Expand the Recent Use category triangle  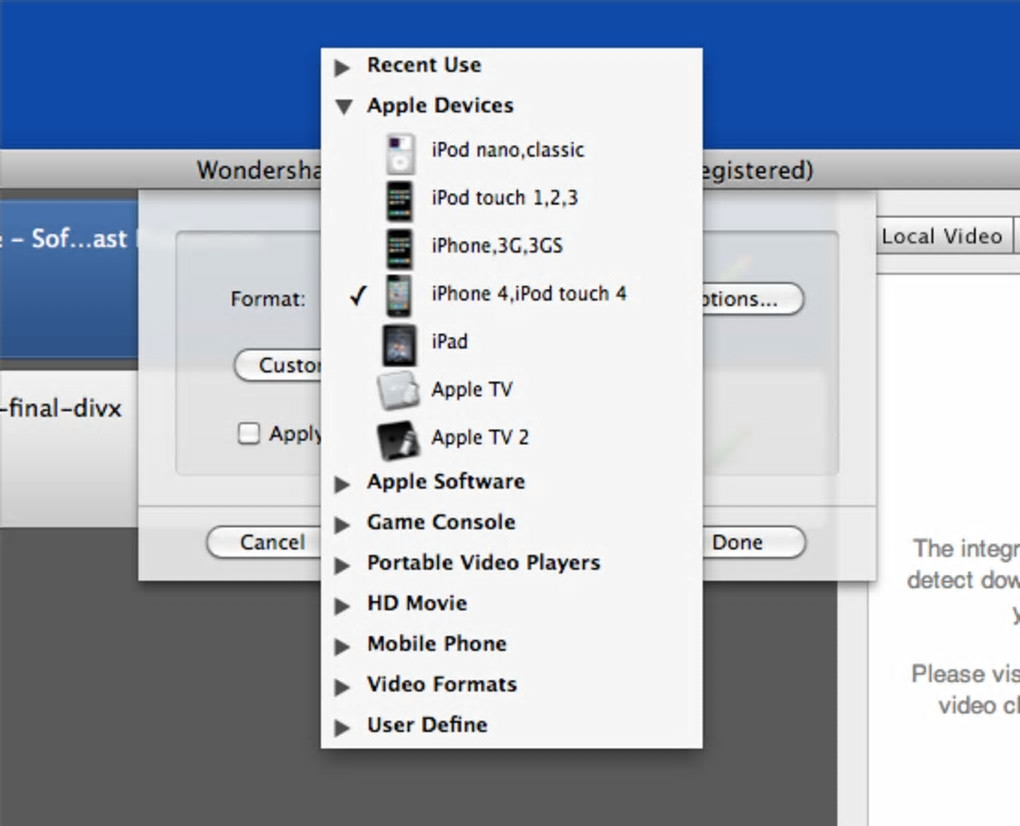[342, 67]
